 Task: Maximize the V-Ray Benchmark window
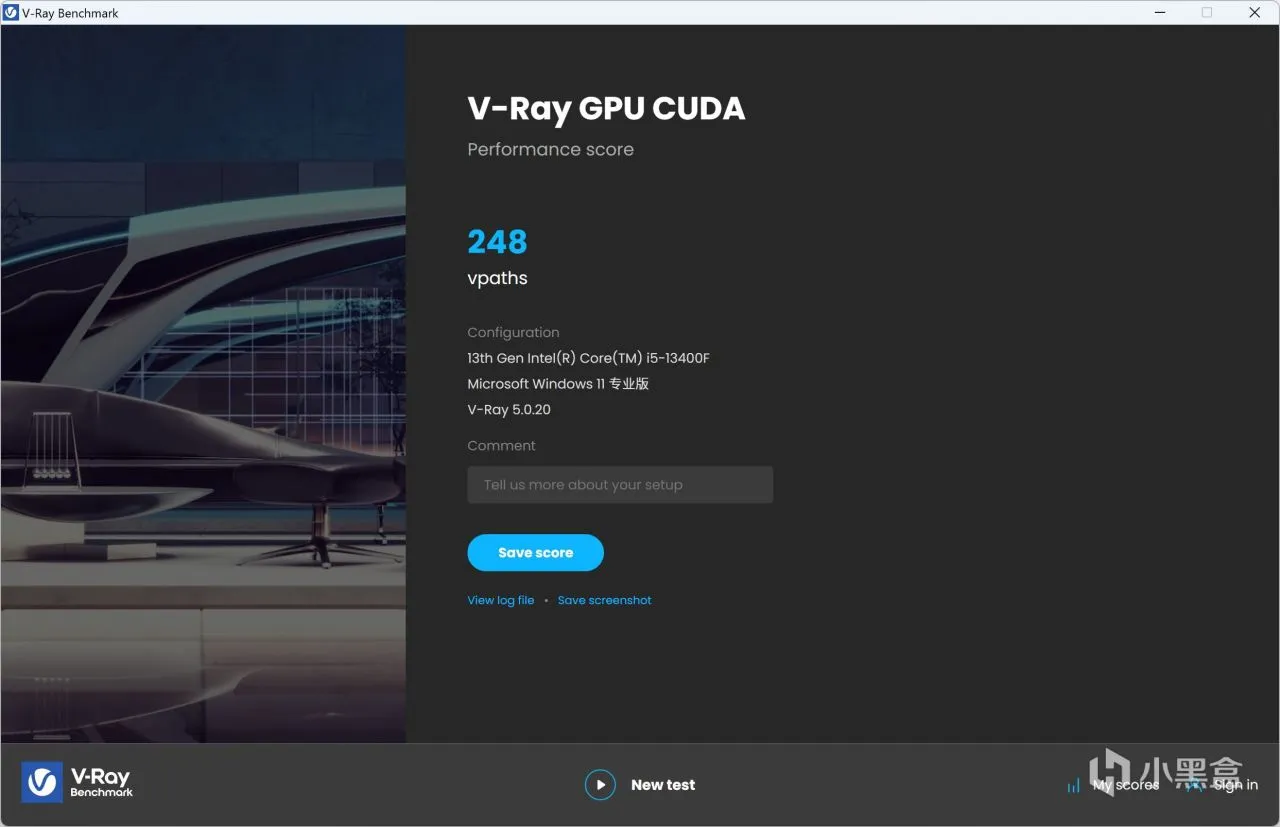tap(1207, 13)
